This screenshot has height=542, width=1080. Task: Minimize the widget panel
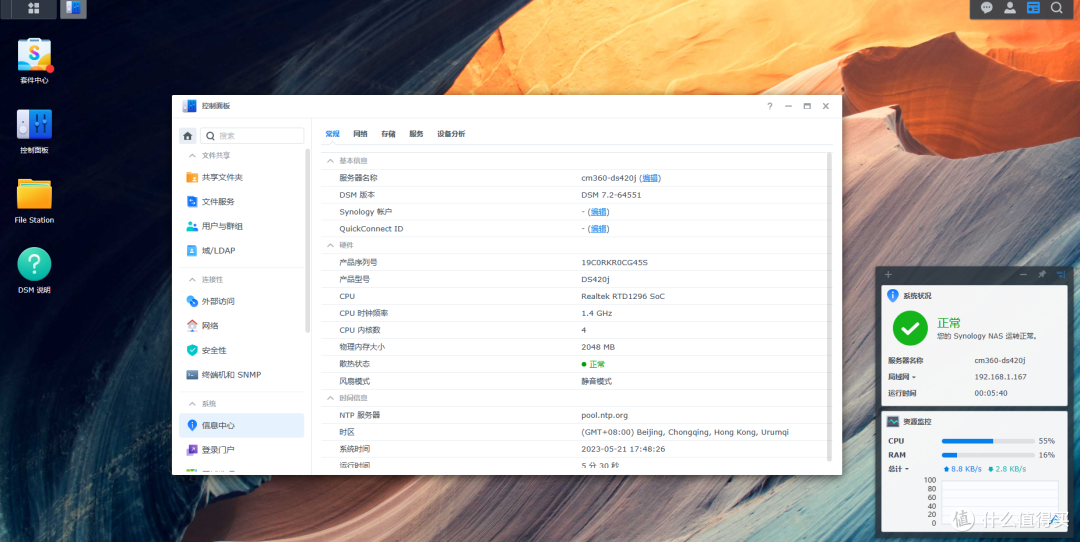click(1024, 274)
